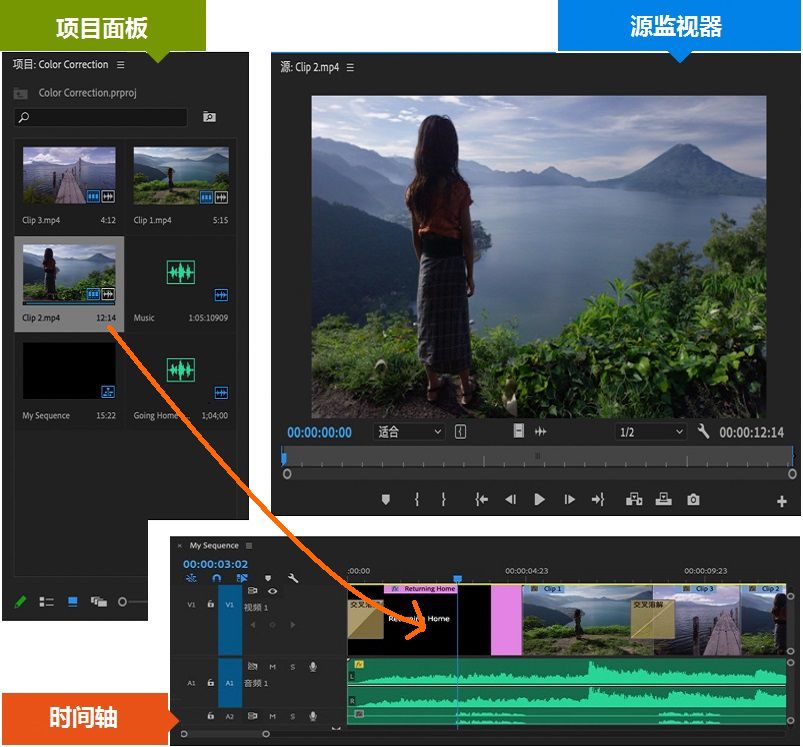803x747 pixels.
Task: Go to In point in Source Monitor
Action: tap(481, 499)
